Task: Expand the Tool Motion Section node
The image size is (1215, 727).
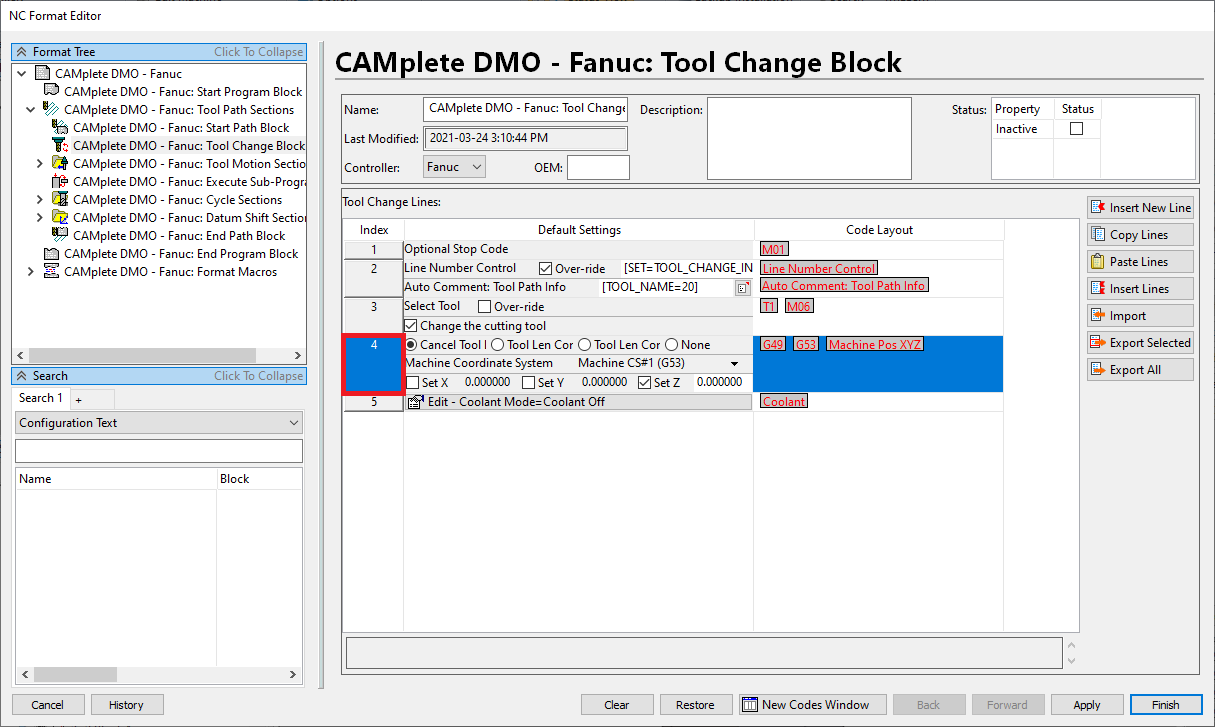Action: tap(40, 163)
